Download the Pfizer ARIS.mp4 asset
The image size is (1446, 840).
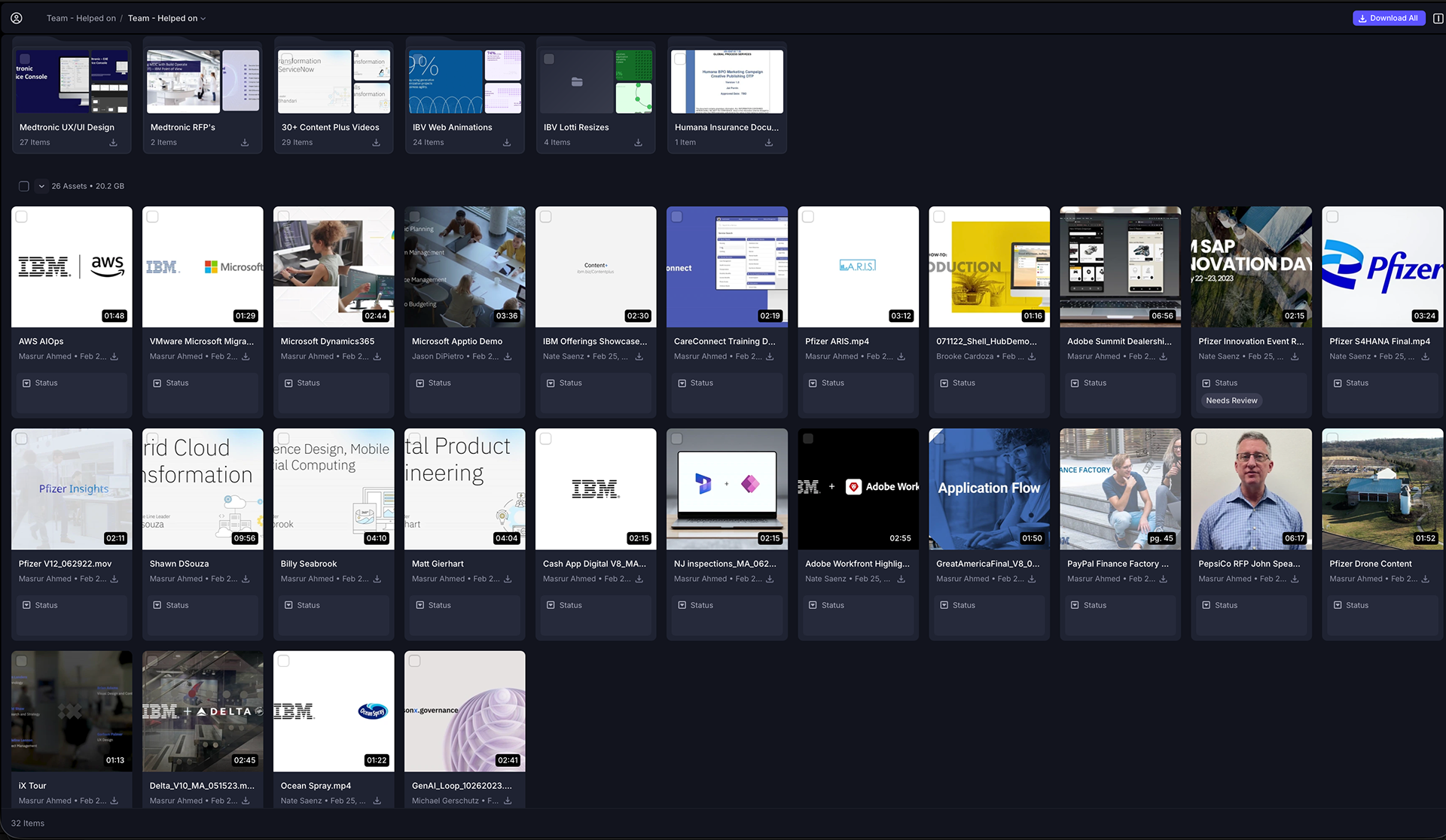coord(901,357)
